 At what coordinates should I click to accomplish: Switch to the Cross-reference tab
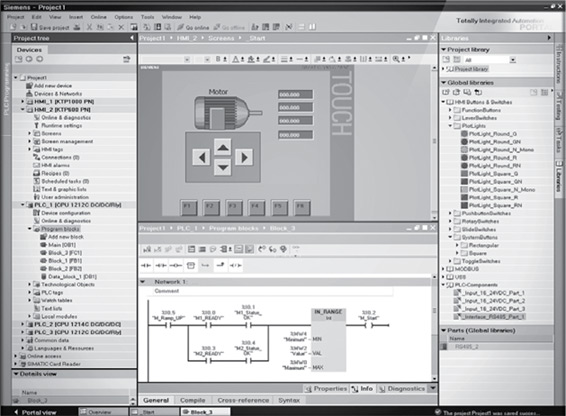243,400
